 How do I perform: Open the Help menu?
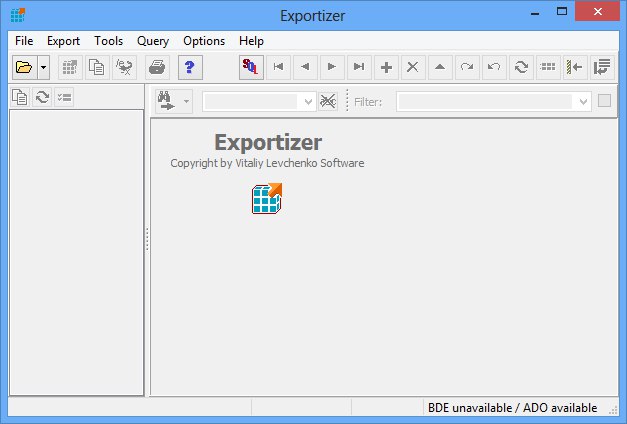coord(251,41)
